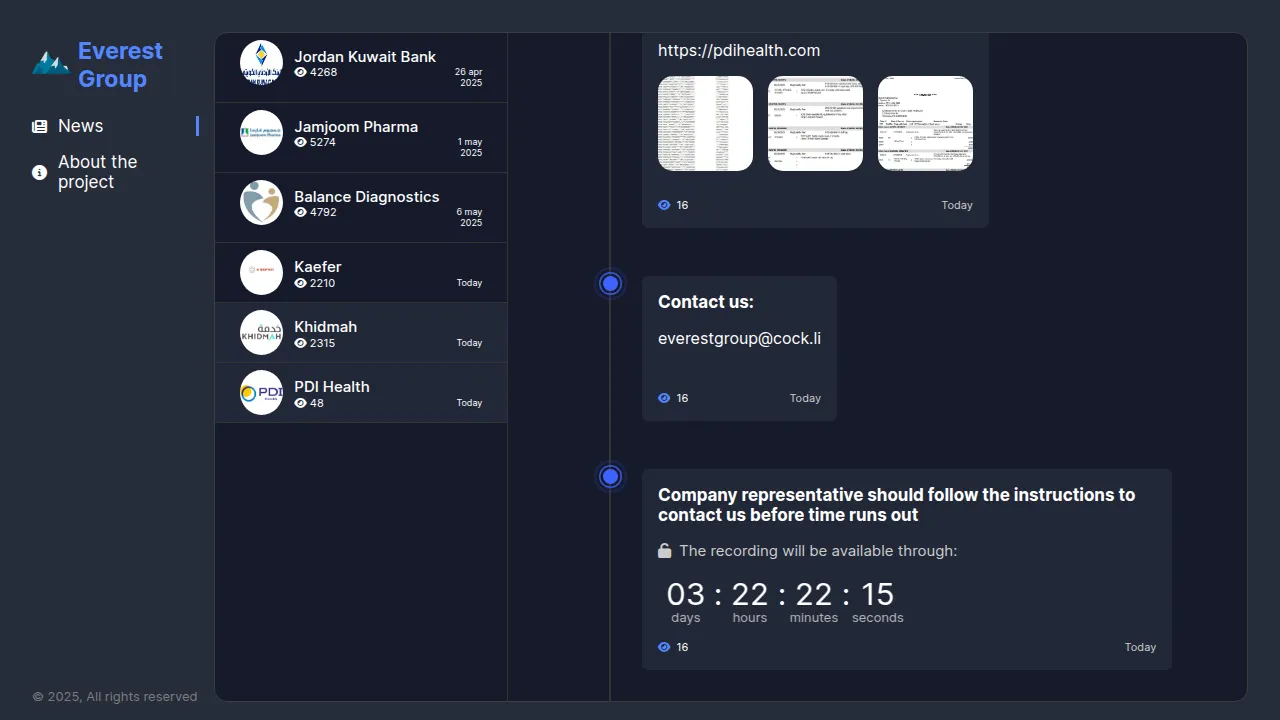Open the About the project page
This screenshot has height=720, width=1280.
point(97,172)
